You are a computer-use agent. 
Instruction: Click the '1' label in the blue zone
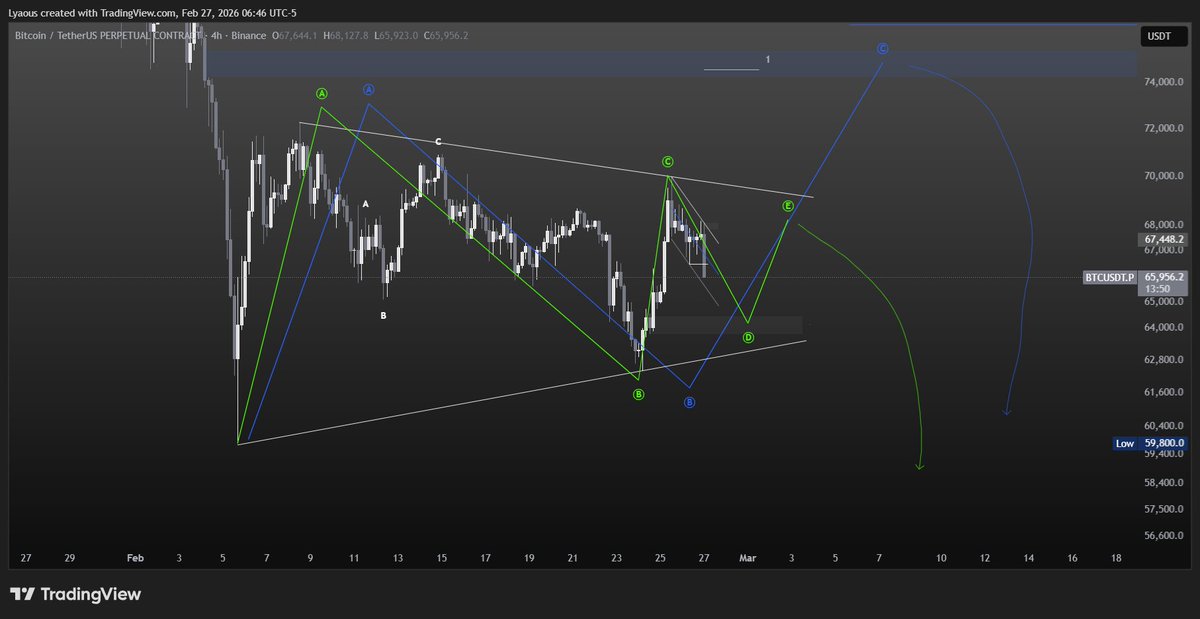coord(768,60)
